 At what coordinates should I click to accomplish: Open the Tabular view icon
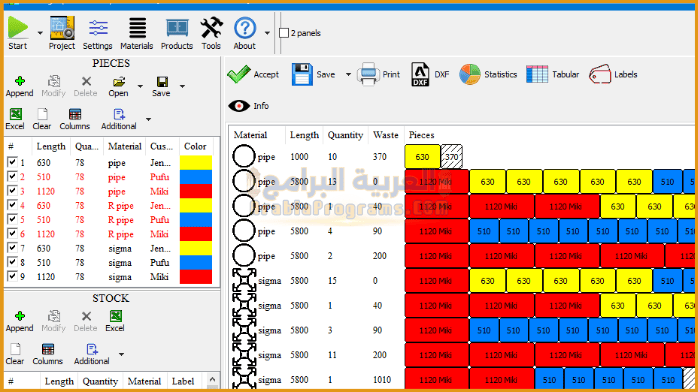coord(537,74)
